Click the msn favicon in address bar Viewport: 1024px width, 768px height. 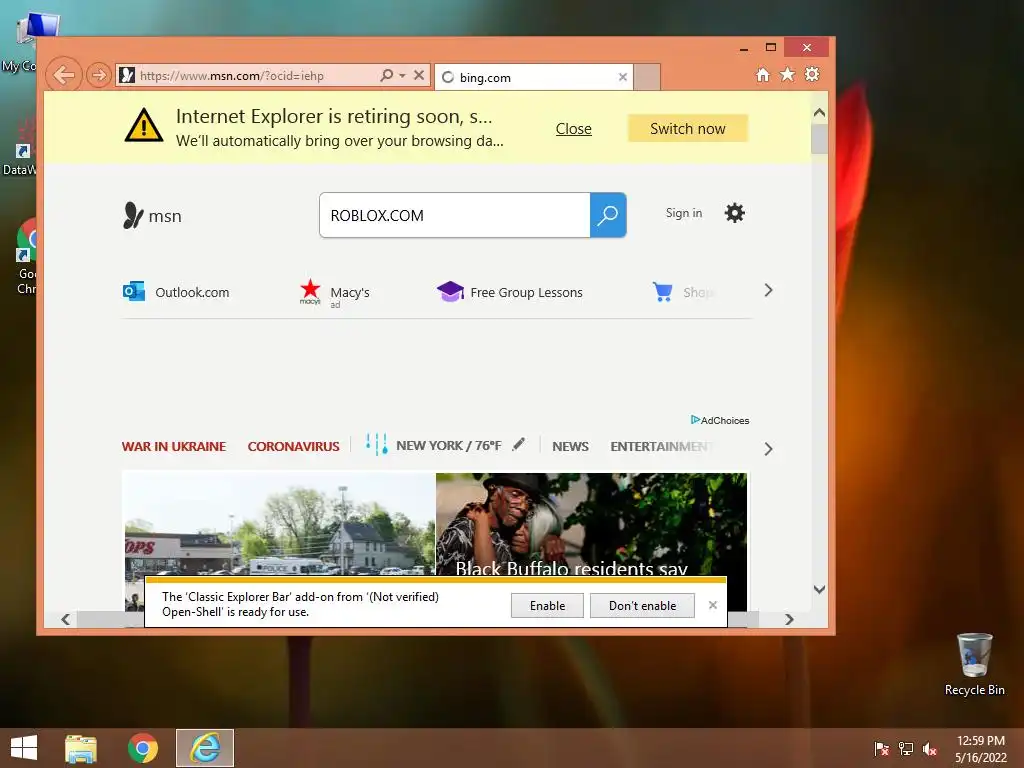click(127, 75)
